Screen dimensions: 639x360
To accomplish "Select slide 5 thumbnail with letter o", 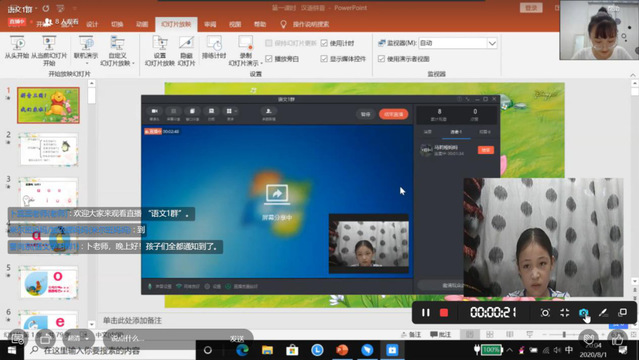I will pyautogui.click(x=48, y=283).
